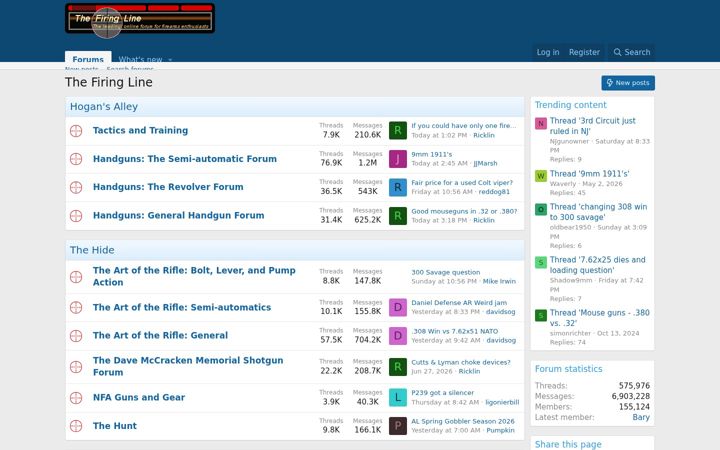Image resolution: width=720 pixels, height=450 pixels.
Task: Expand the What's new dropdown arrow
Action: (170, 60)
